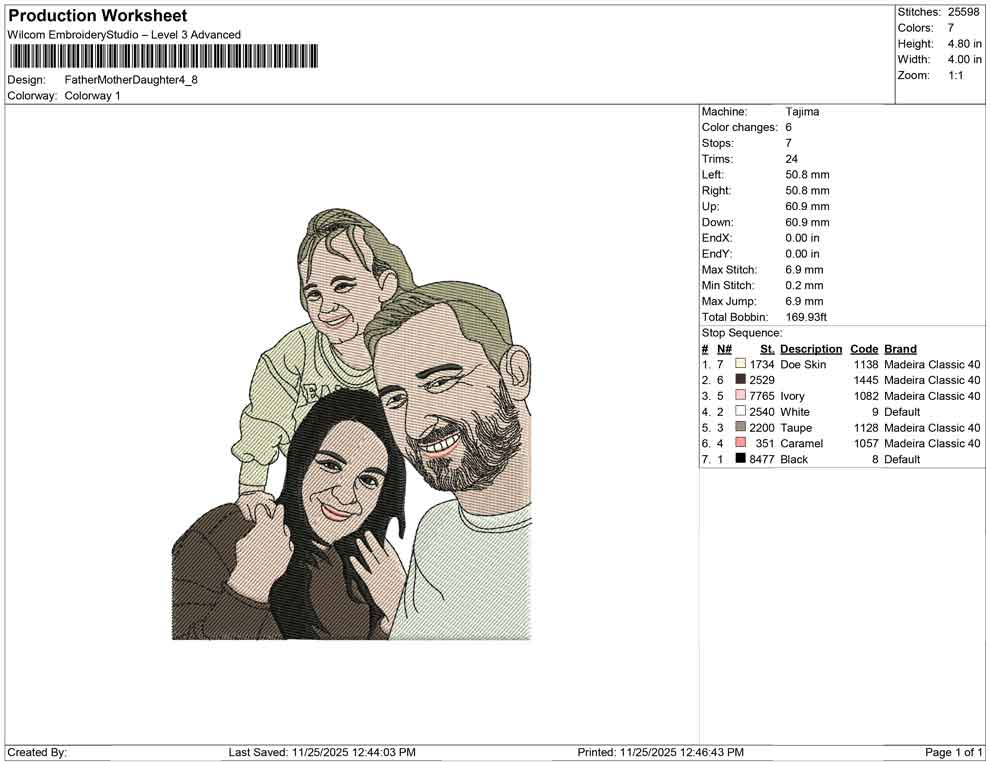Screen dimensions: 990x762
Task: Select the EndX value '0.00 in'
Action: (802, 238)
